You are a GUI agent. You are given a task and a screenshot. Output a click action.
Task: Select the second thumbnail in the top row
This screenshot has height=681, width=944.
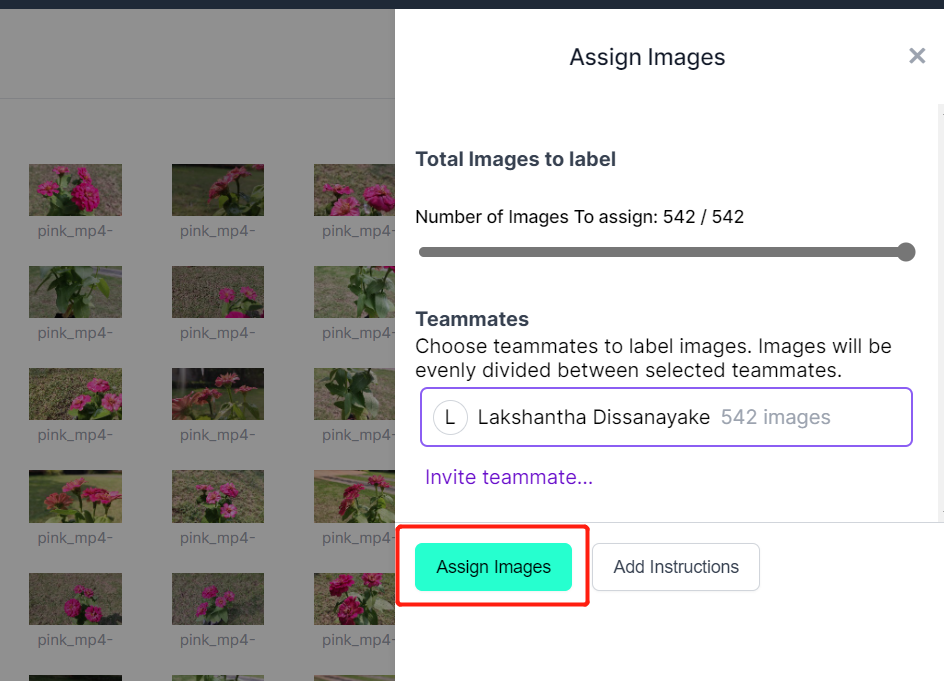[218, 190]
